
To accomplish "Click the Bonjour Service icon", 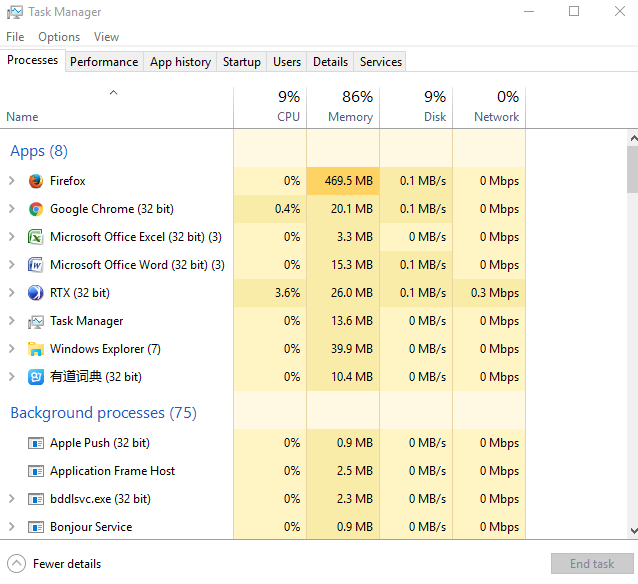I will tap(36, 527).
